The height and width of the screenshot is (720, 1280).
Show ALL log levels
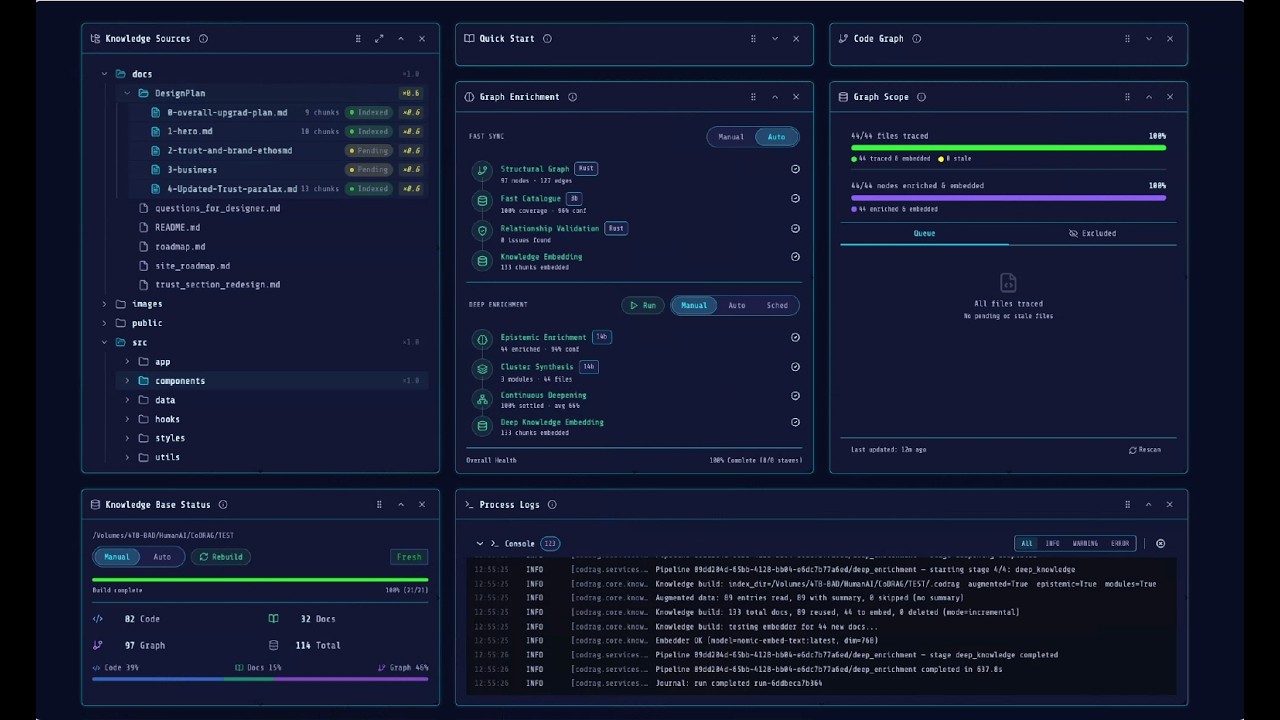point(1026,544)
